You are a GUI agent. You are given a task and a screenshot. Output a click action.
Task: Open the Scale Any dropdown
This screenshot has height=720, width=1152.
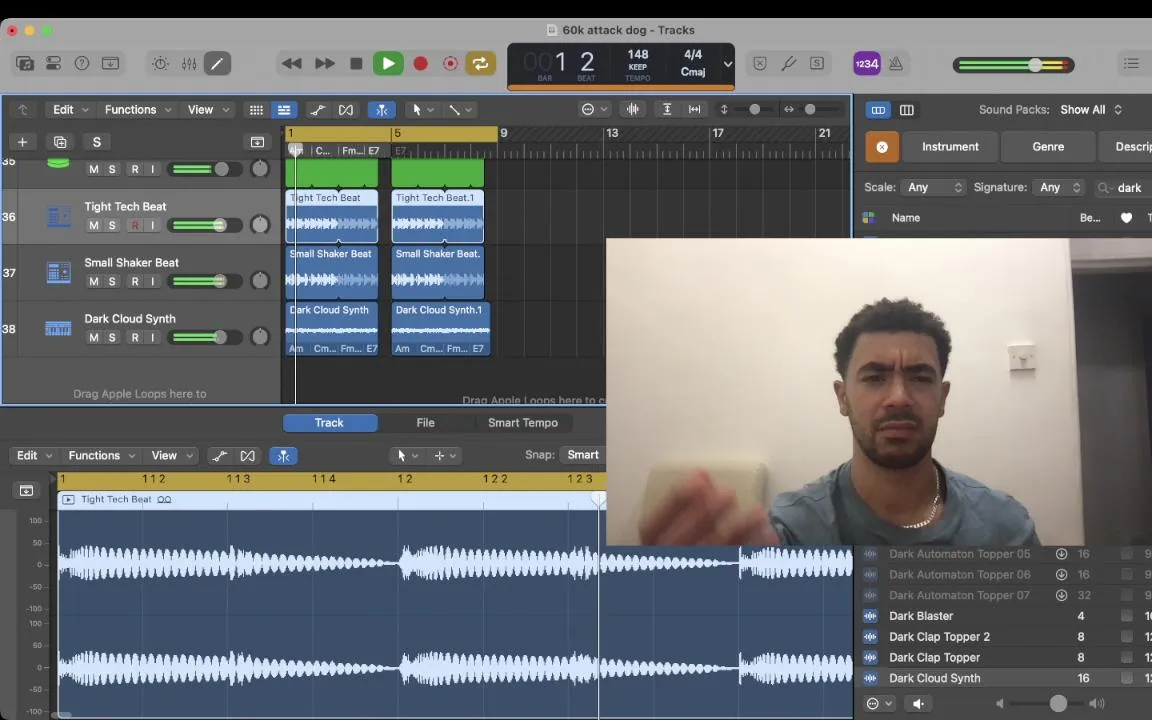point(933,187)
